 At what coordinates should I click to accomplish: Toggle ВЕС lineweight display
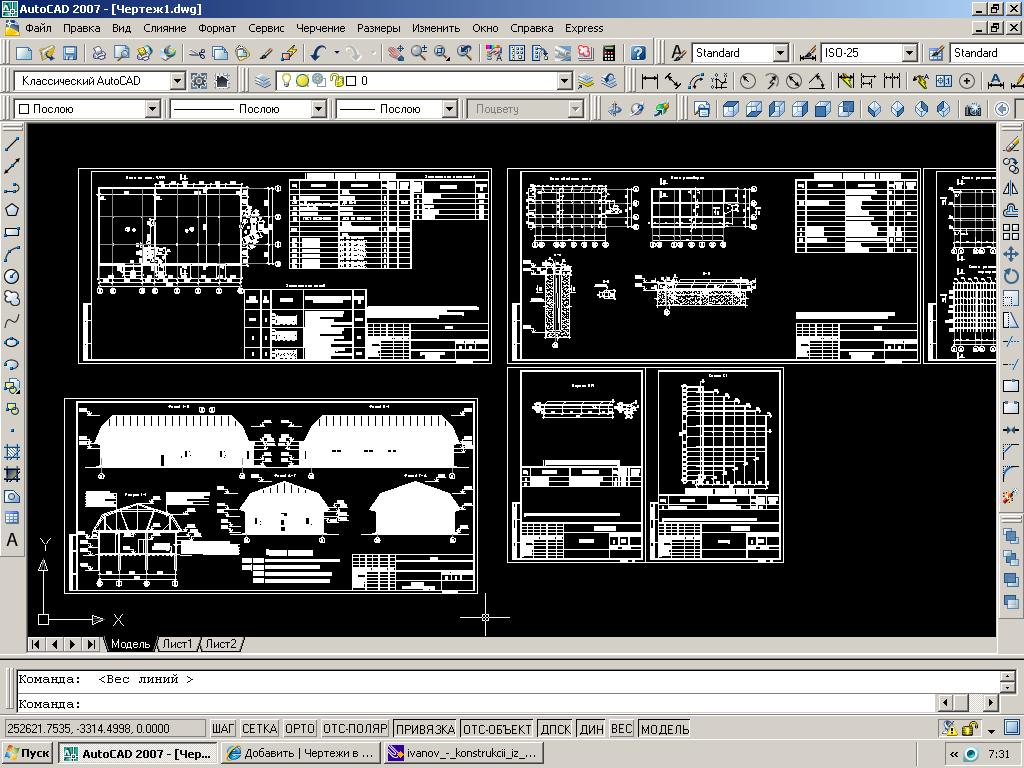point(621,729)
